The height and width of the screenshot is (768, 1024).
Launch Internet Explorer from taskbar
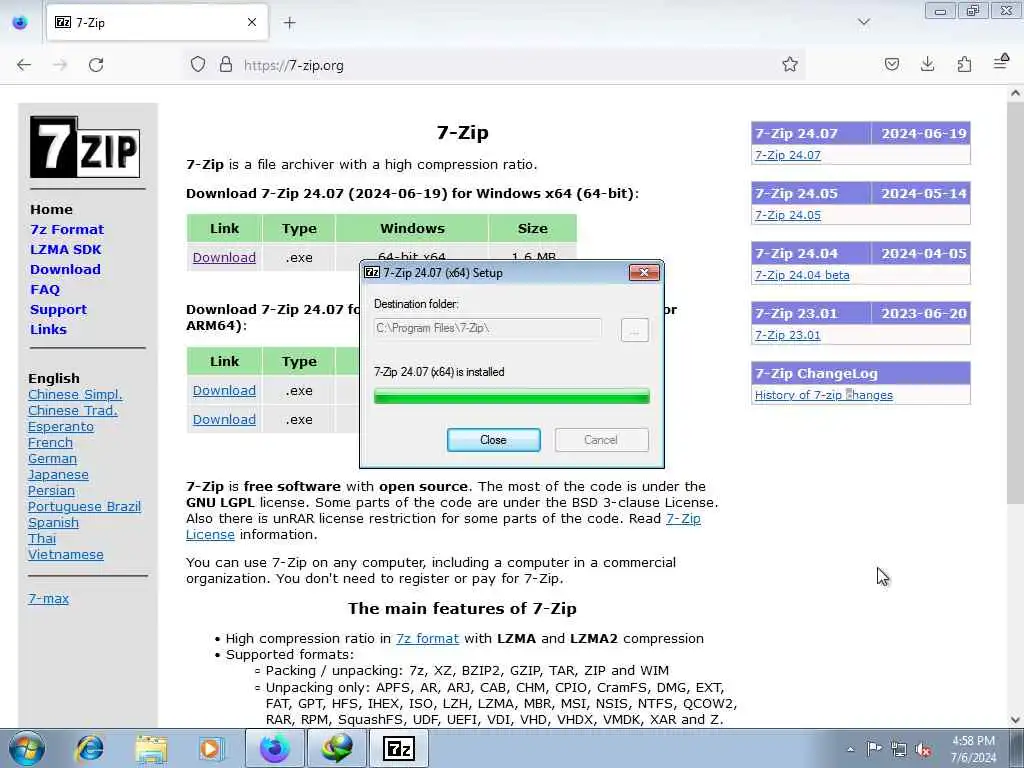point(90,748)
